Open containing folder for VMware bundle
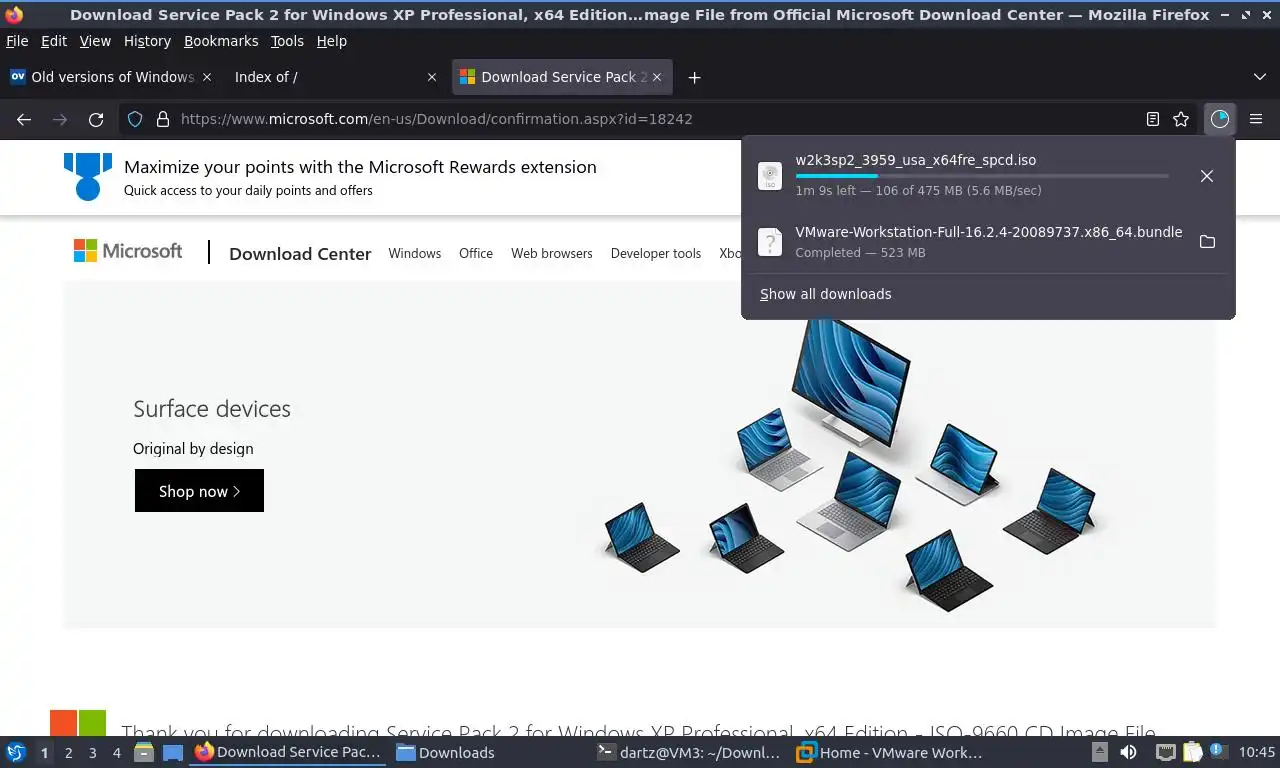The image size is (1280, 768). [1207, 242]
